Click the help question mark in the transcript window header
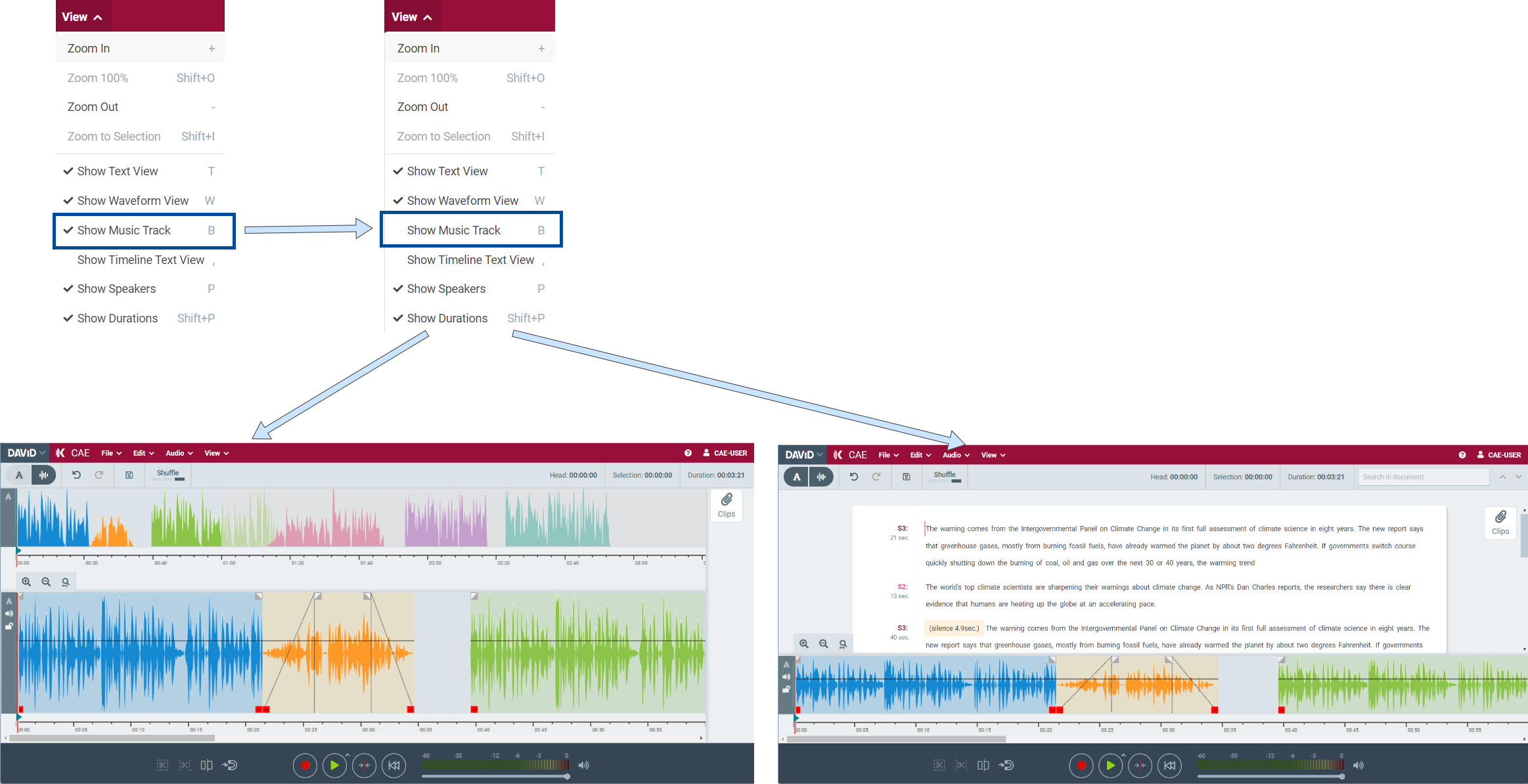1528x784 pixels. [x=1462, y=454]
